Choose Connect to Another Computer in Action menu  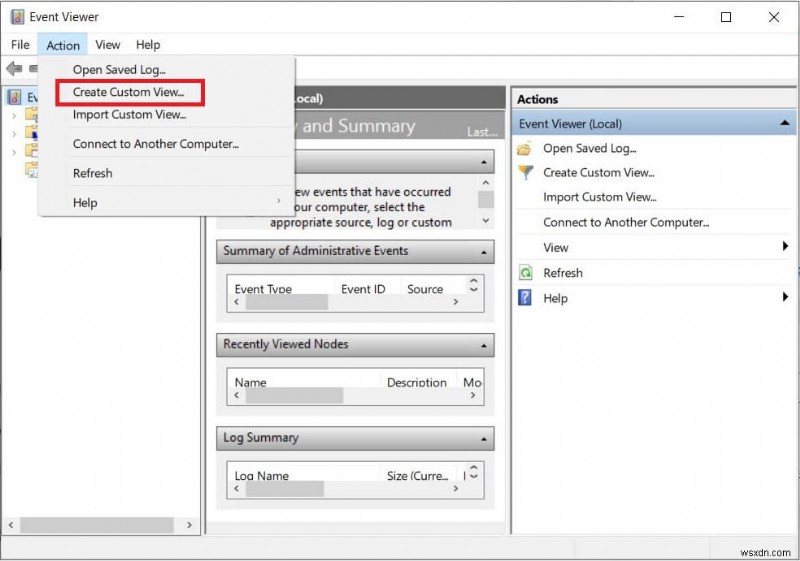coord(156,144)
